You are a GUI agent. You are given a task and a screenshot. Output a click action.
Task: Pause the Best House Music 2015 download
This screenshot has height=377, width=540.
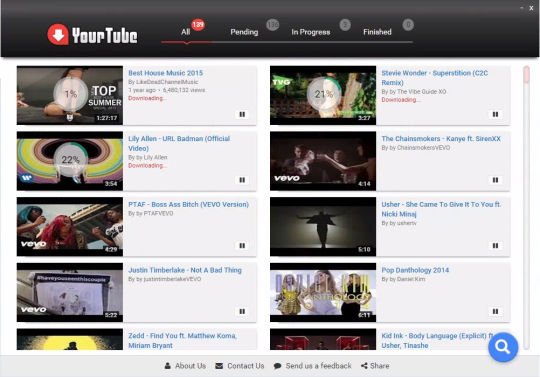pyautogui.click(x=242, y=114)
